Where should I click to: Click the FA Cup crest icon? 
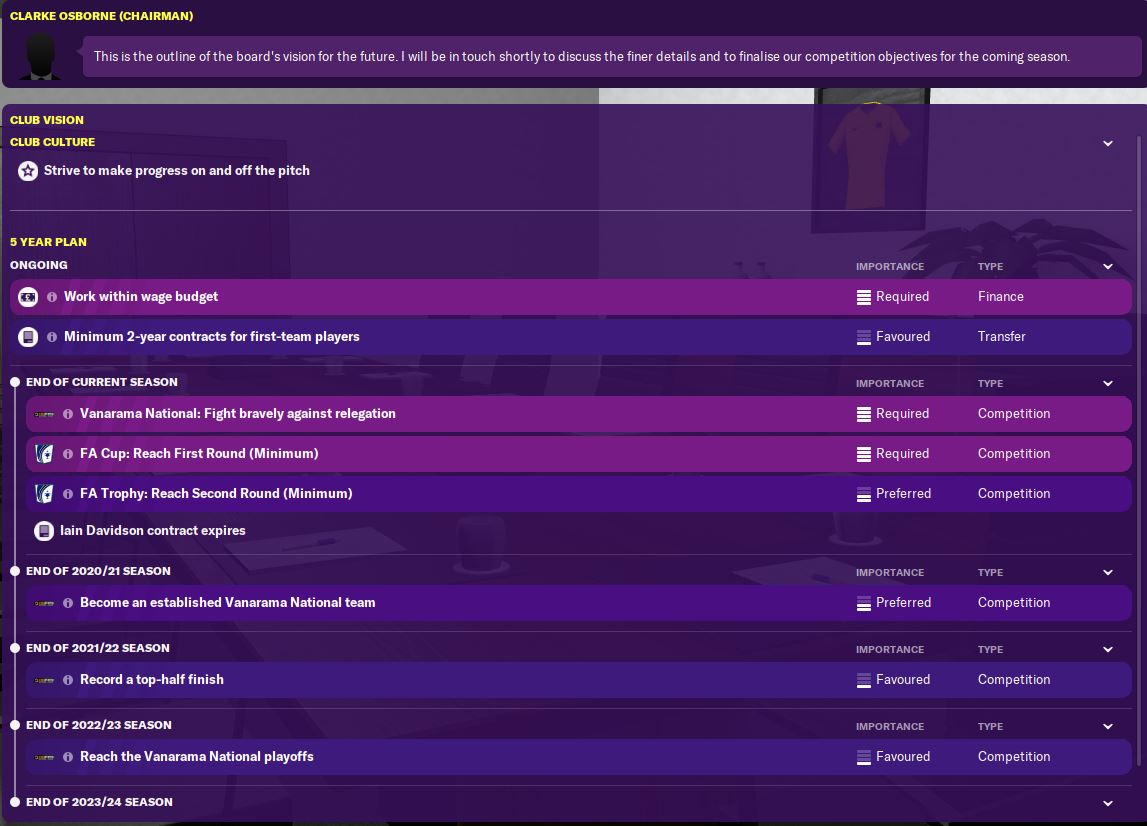click(x=44, y=454)
